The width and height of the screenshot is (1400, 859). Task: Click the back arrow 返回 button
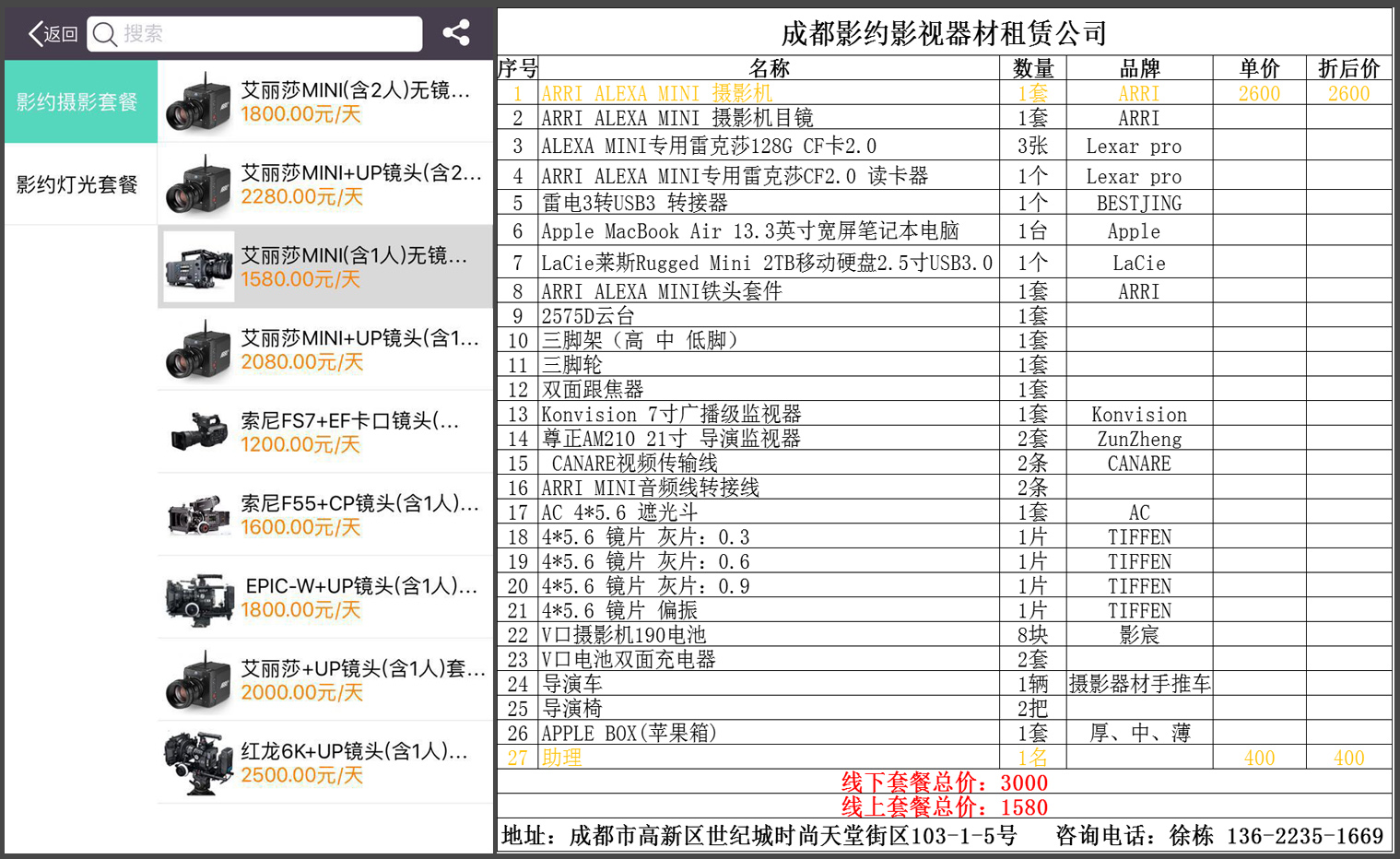(x=53, y=34)
